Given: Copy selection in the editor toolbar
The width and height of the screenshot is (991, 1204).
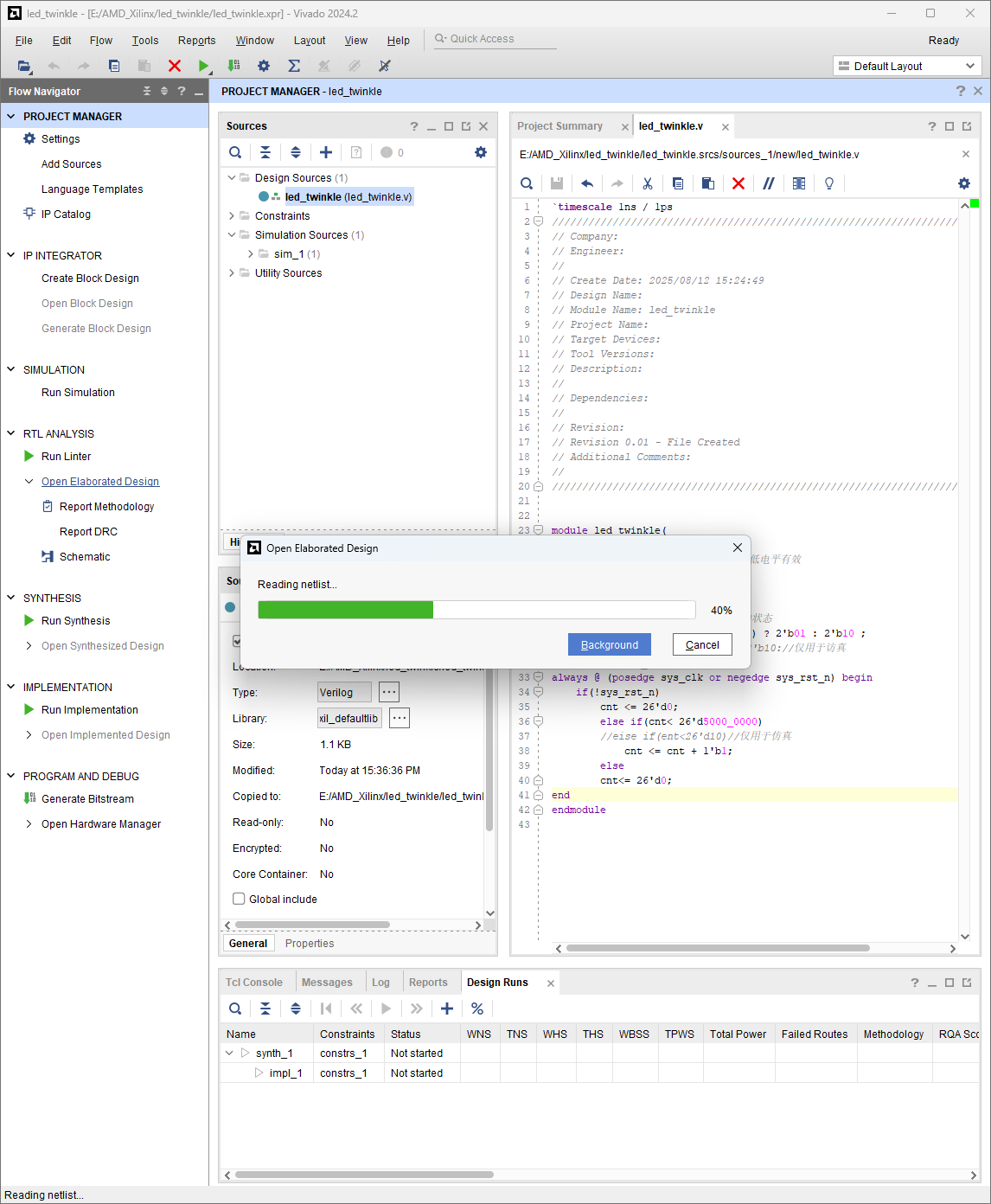Looking at the screenshot, I should click(x=678, y=183).
